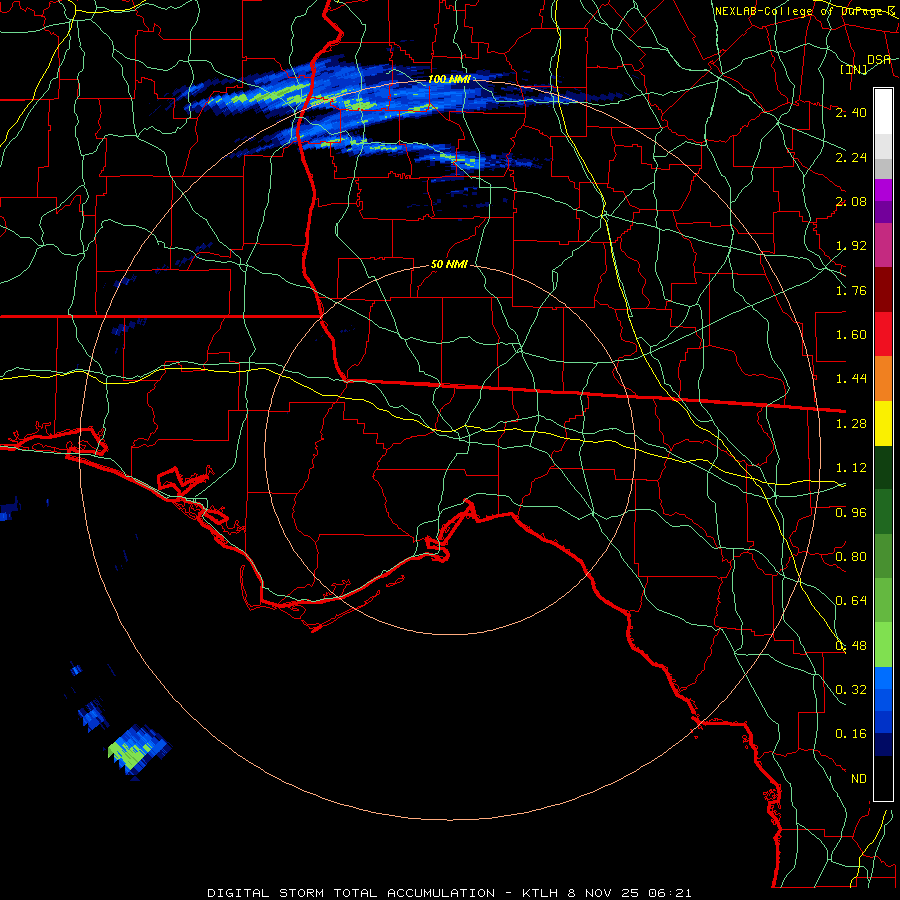Pick the orange swatch on the color scale
This screenshot has height=900, width=900.
pos(883,379)
